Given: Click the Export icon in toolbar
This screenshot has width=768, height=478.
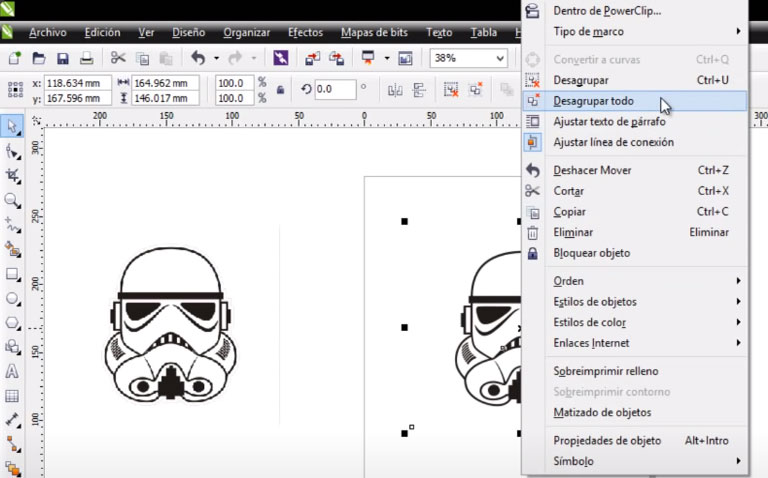Looking at the screenshot, I should click(336, 58).
